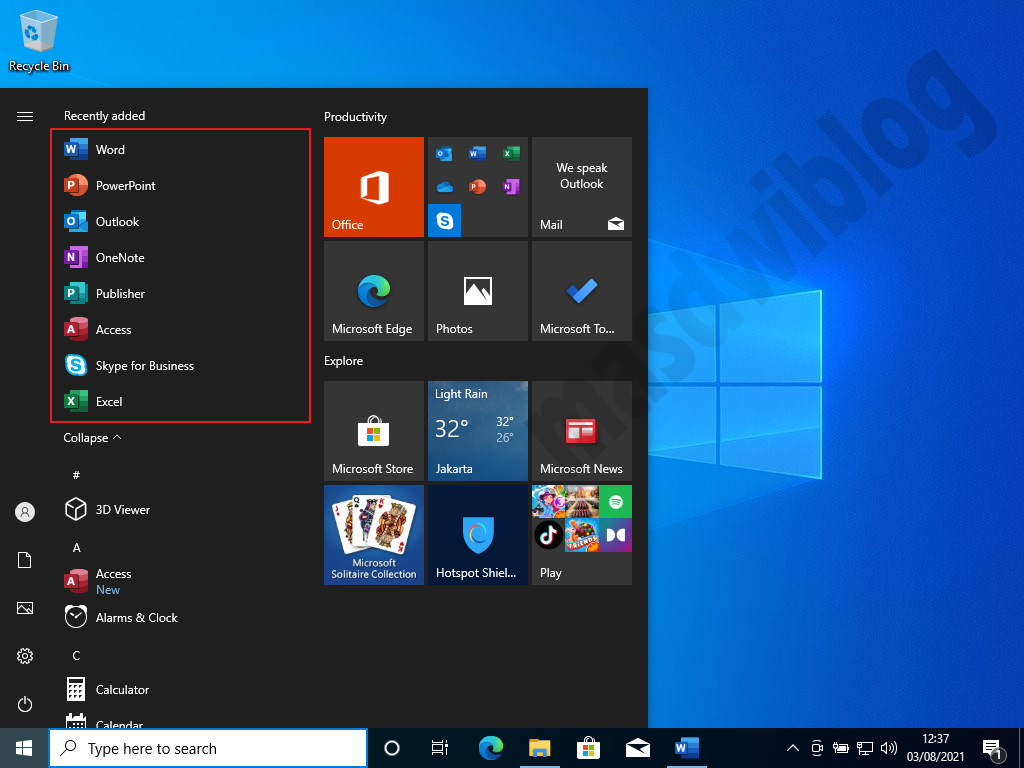The height and width of the screenshot is (768, 1024).
Task: Open Excel from Recently added list
Action: 180,401
